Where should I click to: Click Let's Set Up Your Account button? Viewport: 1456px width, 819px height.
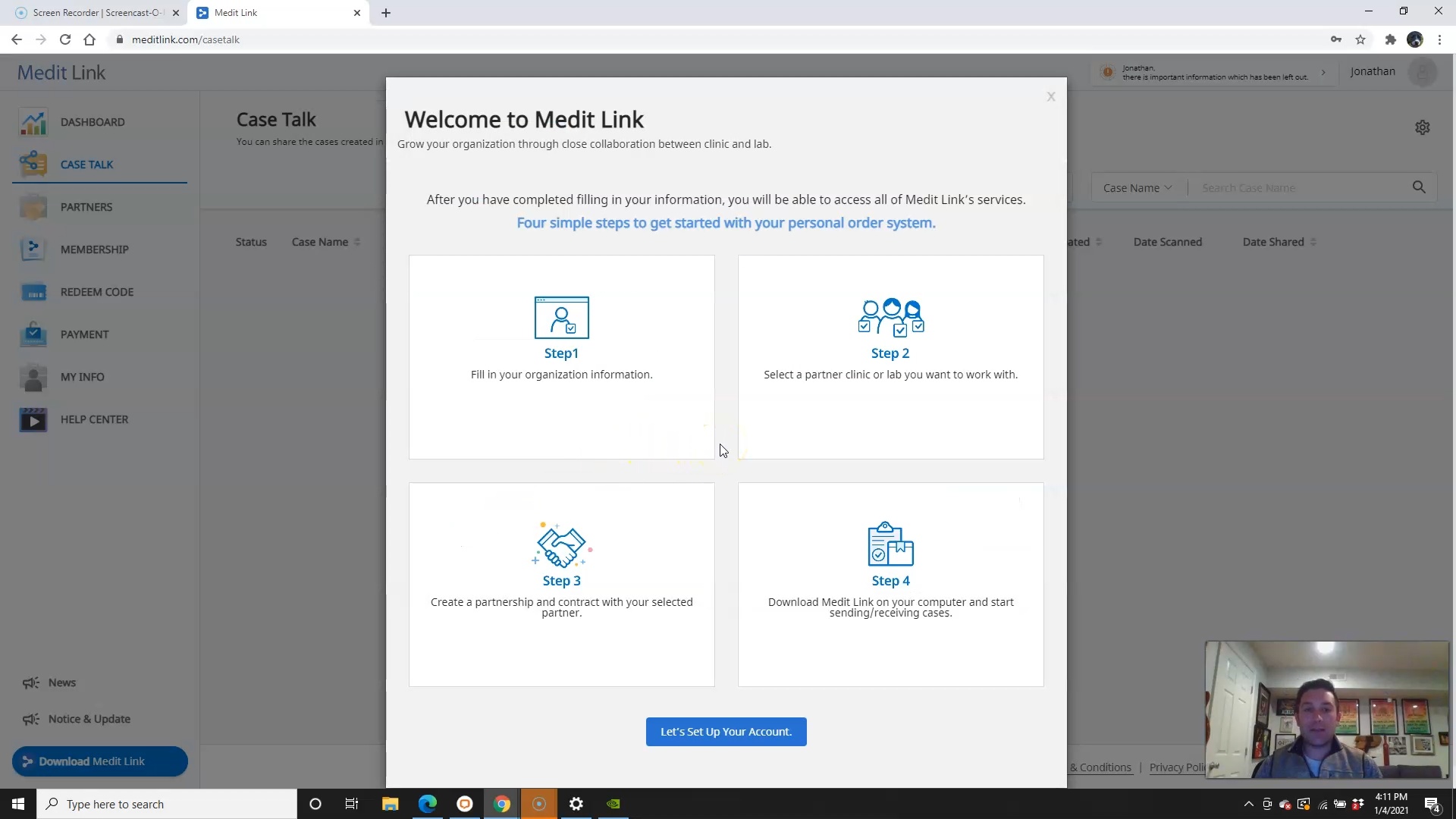coord(726,732)
